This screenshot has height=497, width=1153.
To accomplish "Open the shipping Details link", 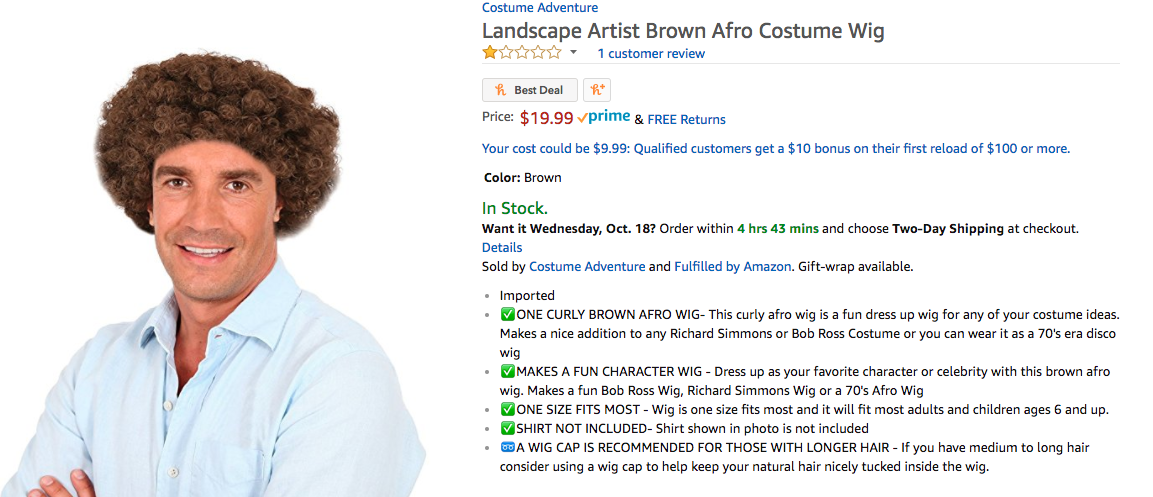I will click(x=502, y=248).
